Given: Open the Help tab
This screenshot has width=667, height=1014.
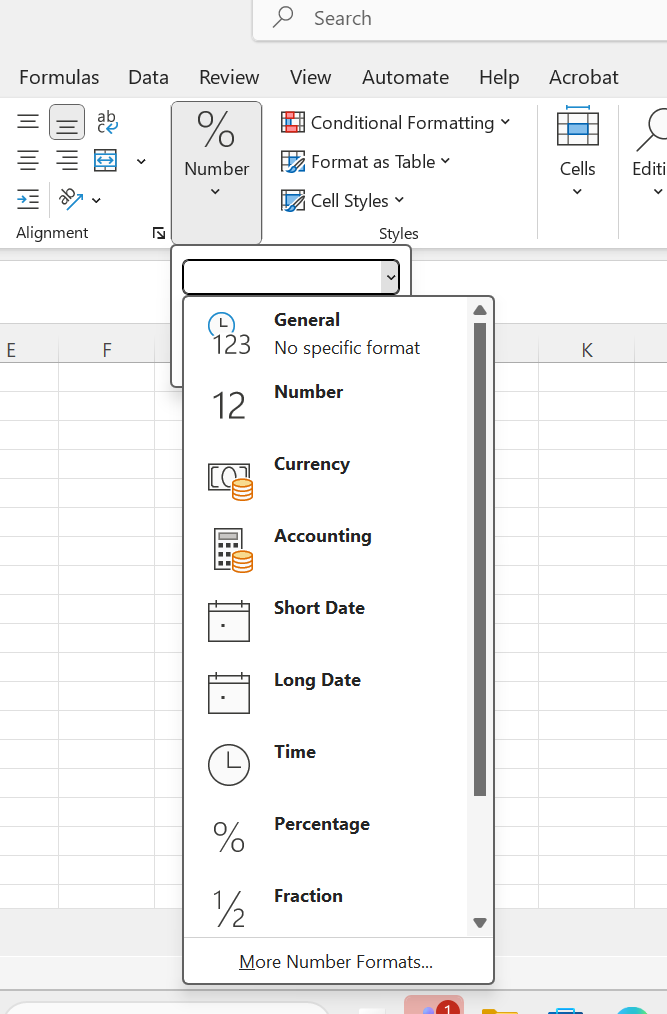Looking at the screenshot, I should (x=499, y=77).
